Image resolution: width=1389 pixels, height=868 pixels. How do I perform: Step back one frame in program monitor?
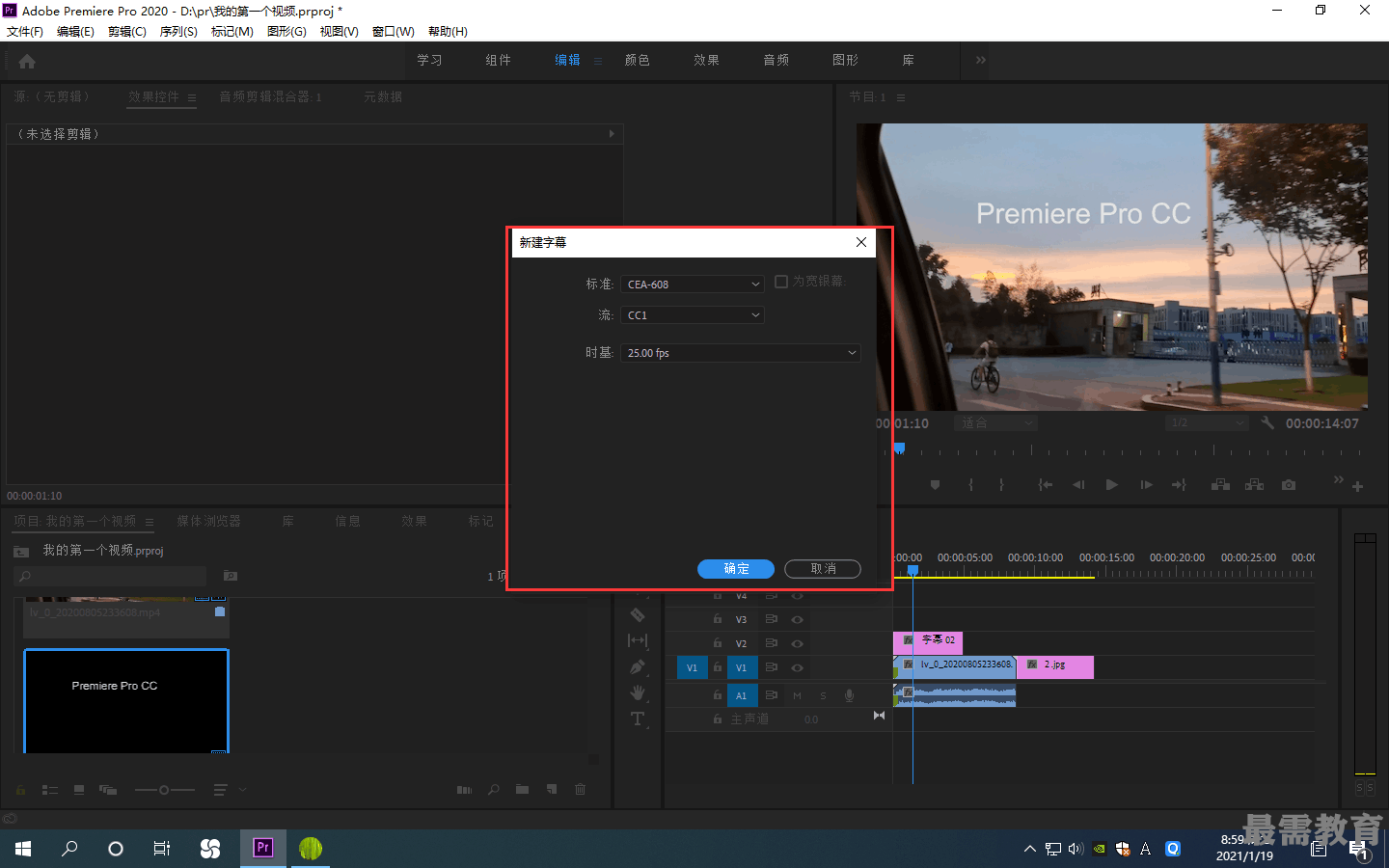(x=1078, y=485)
